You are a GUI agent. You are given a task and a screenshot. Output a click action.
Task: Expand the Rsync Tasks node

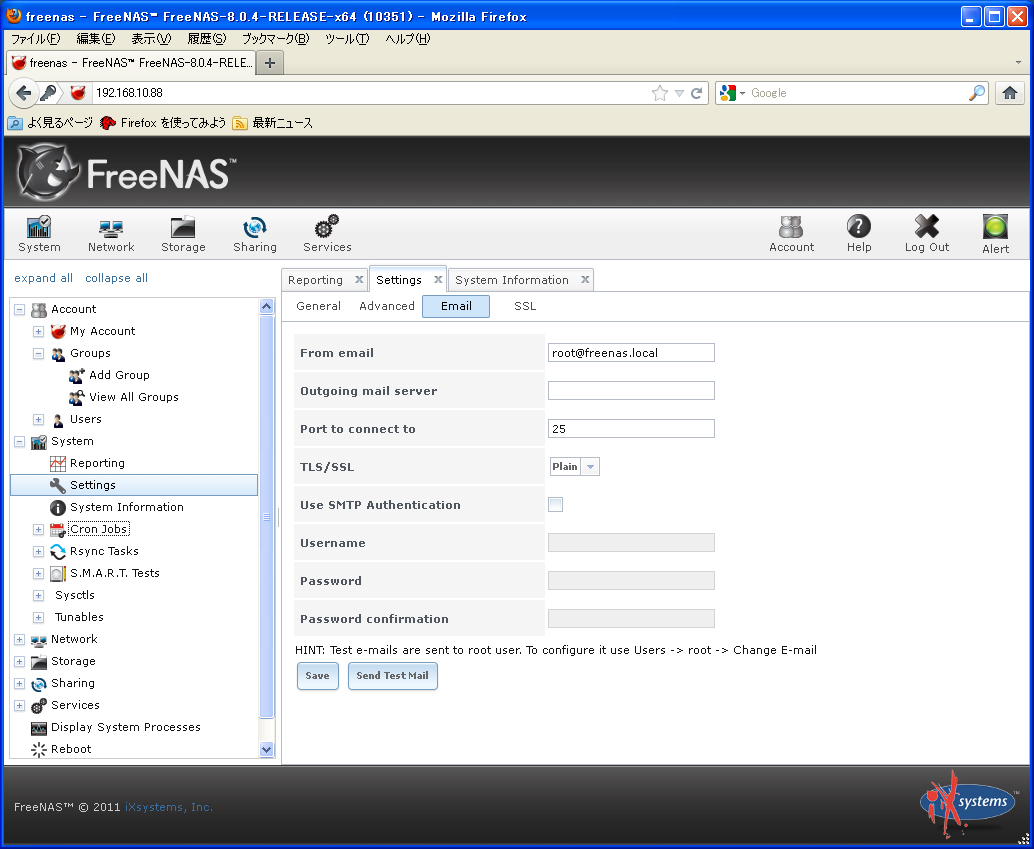(39, 551)
